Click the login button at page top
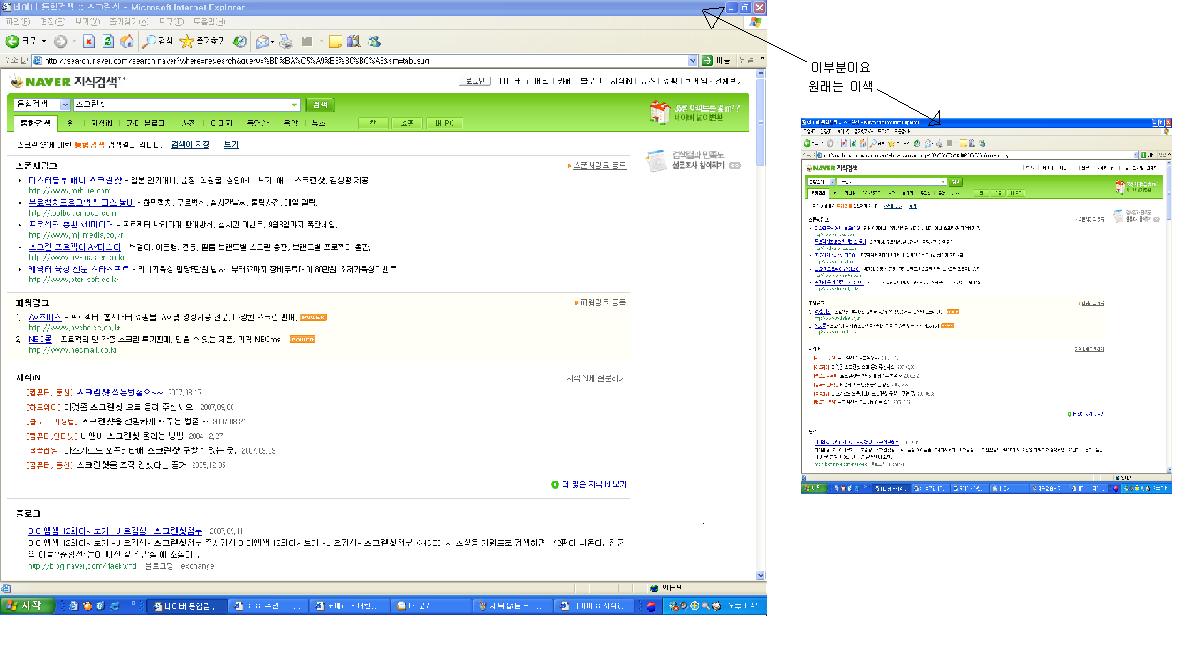Viewport: 1191px width, 671px height. (x=475, y=81)
